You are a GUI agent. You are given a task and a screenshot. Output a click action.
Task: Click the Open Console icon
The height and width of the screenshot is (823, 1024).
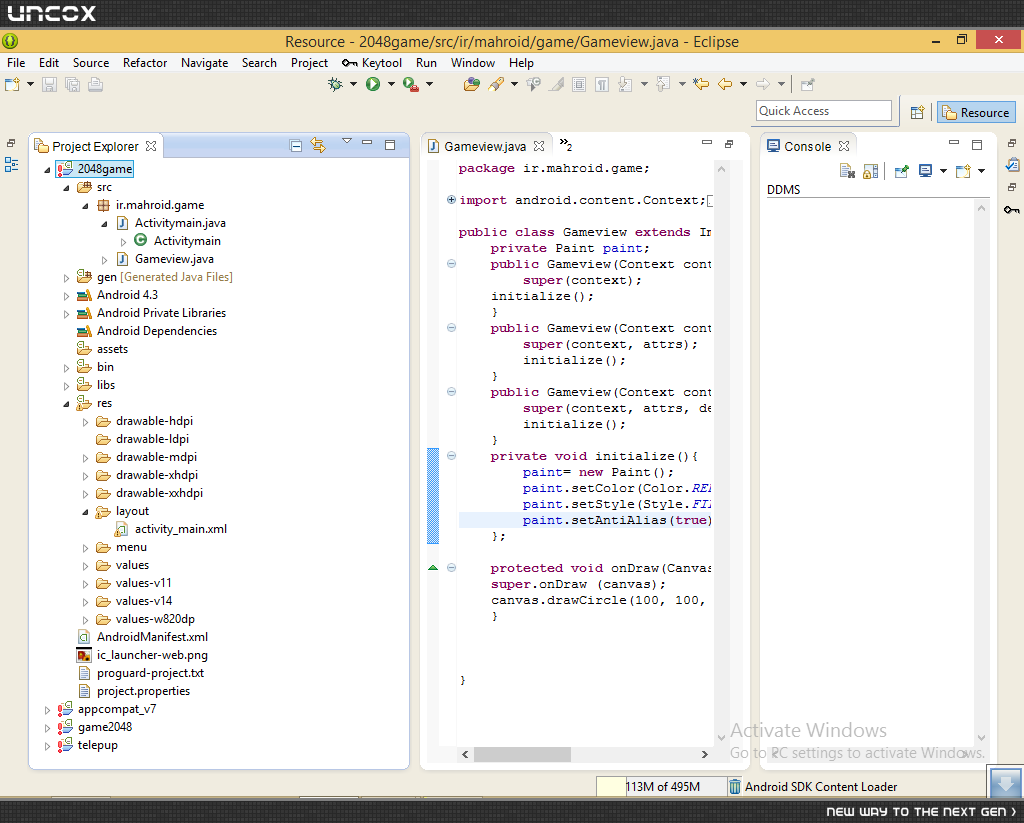[x=963, y=171]
